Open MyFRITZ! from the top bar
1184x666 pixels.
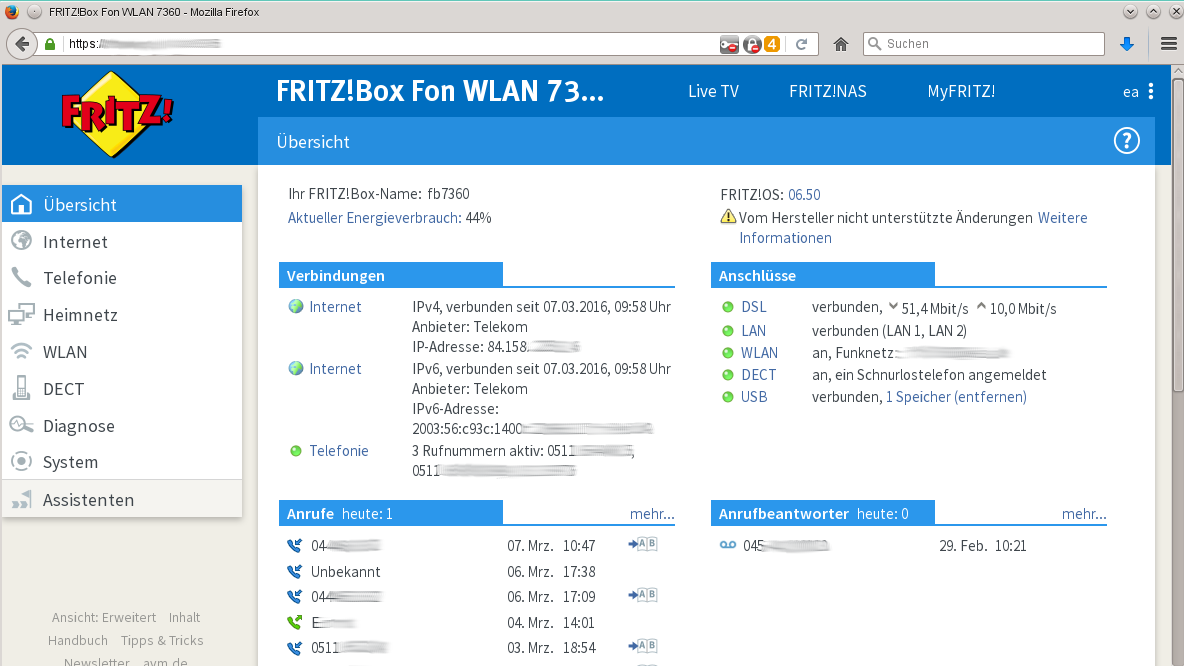click(961, 91)
